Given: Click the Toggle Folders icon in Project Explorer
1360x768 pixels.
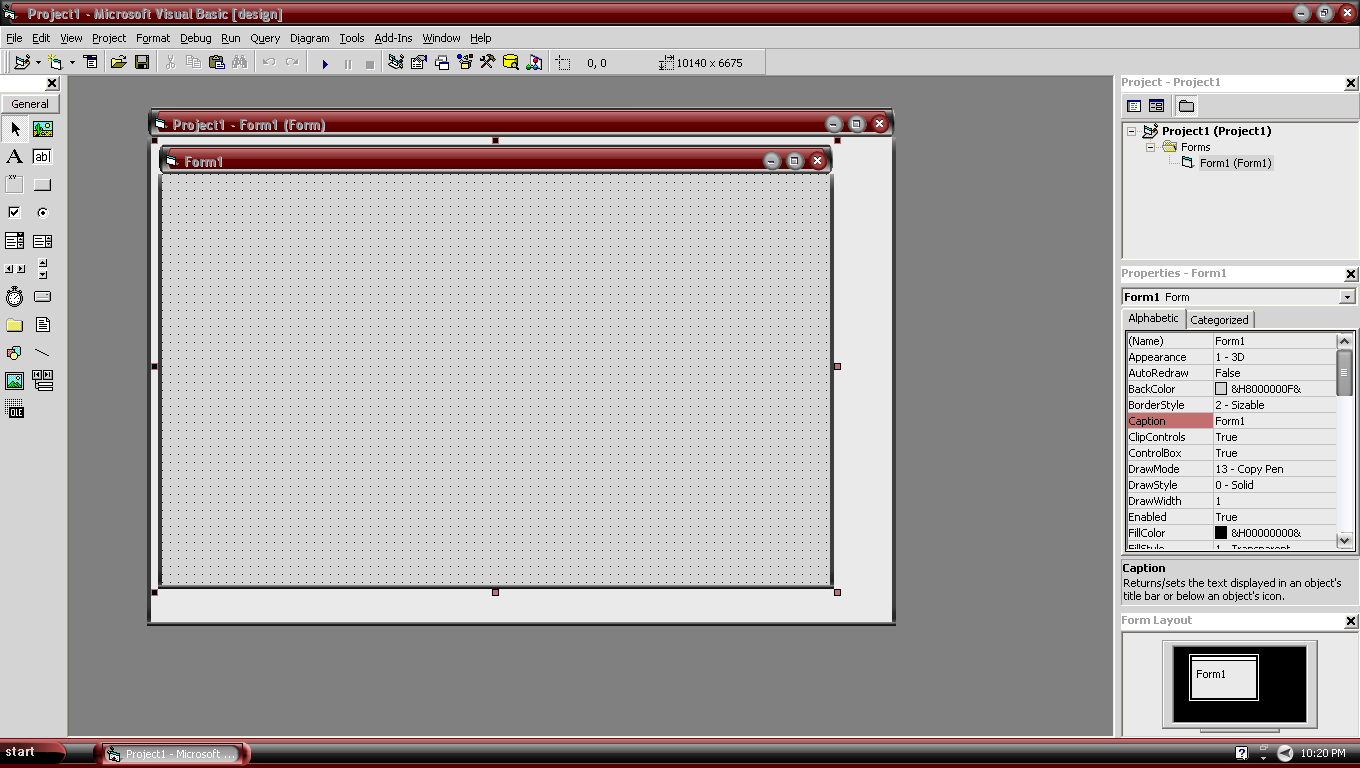Looking at the screenshot, I should [x=1186, y=104].
